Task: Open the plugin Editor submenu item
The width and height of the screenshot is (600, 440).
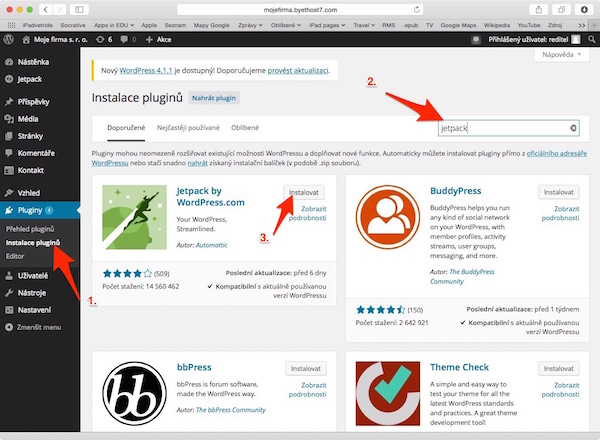Action: 15,256
